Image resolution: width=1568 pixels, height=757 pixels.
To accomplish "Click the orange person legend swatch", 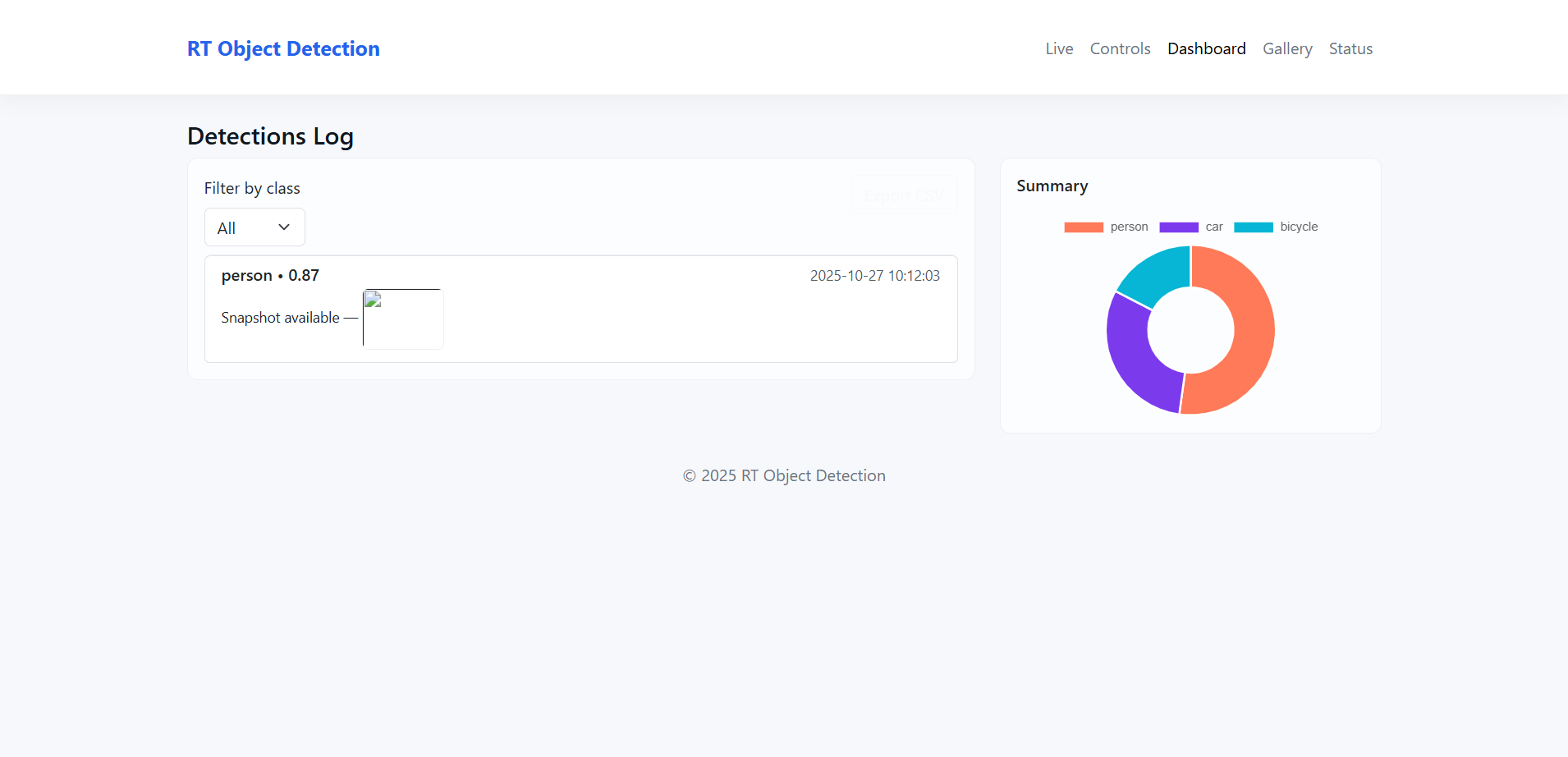I will 1083,227.
